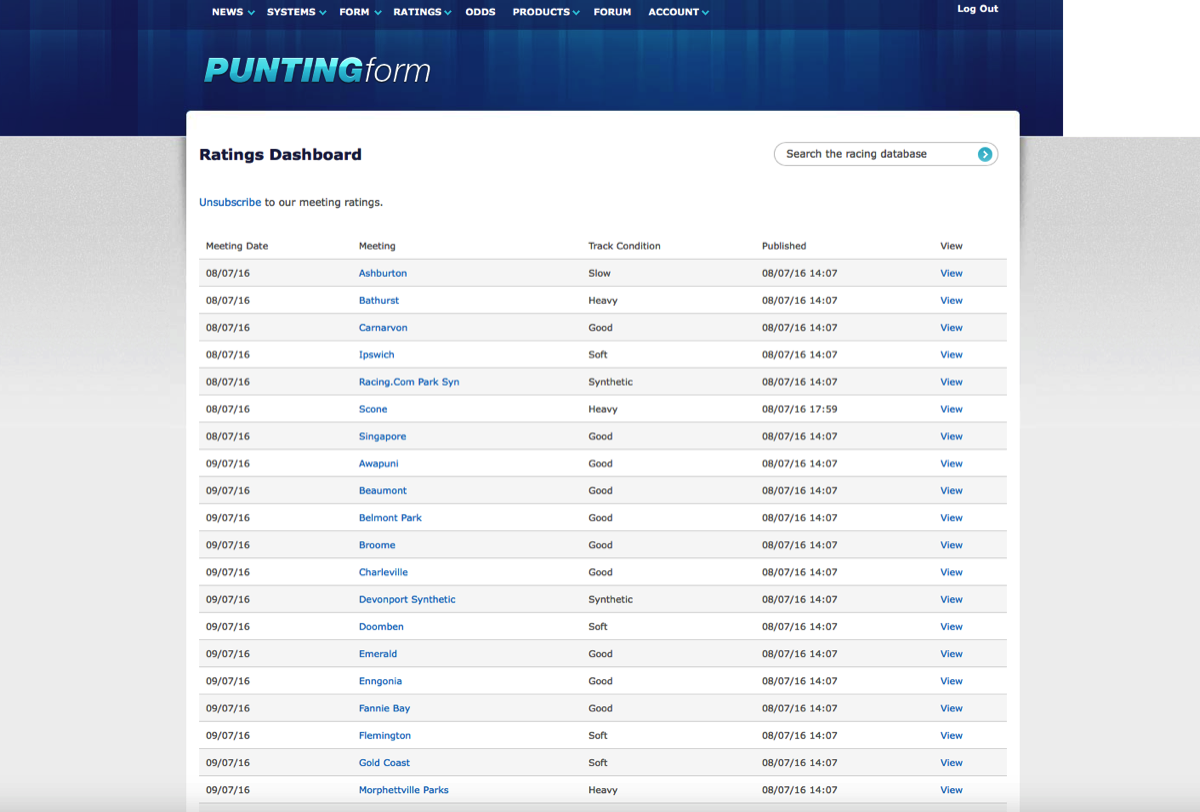
Task: Go to the Odds page
Action: tap(481, 12)
